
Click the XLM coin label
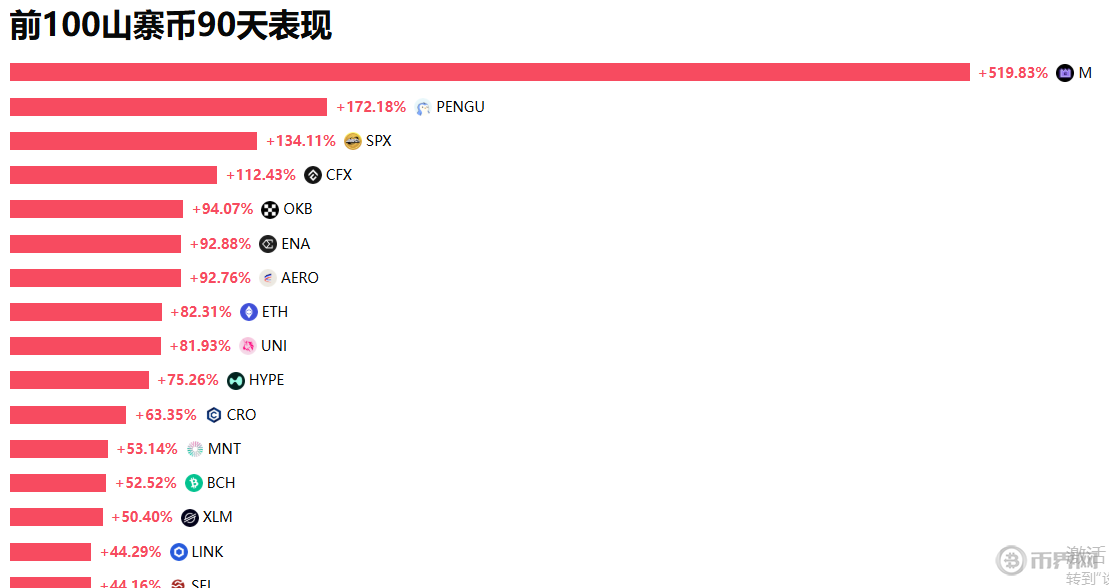click(x=217, y=517)
